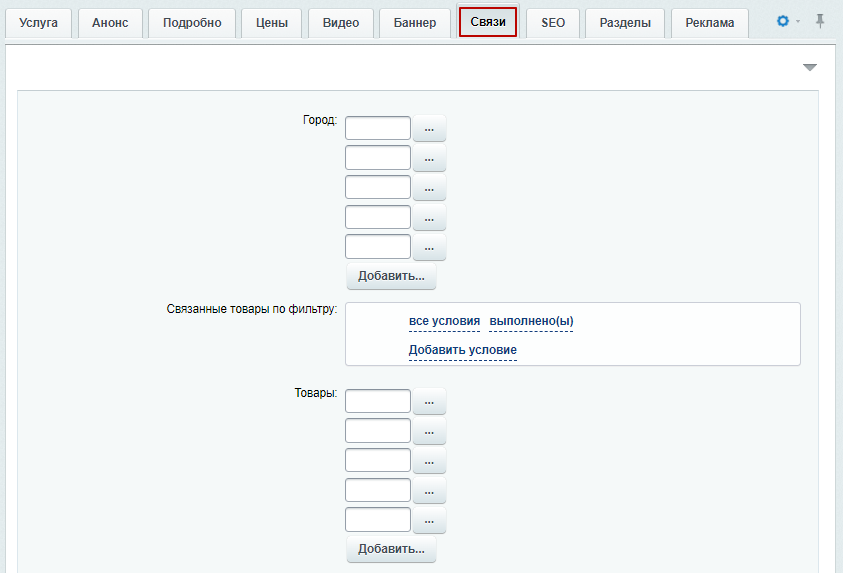Click Добавить button under Товары fields
The width and height of the screenshot is (843, 573).
(391, 549)
